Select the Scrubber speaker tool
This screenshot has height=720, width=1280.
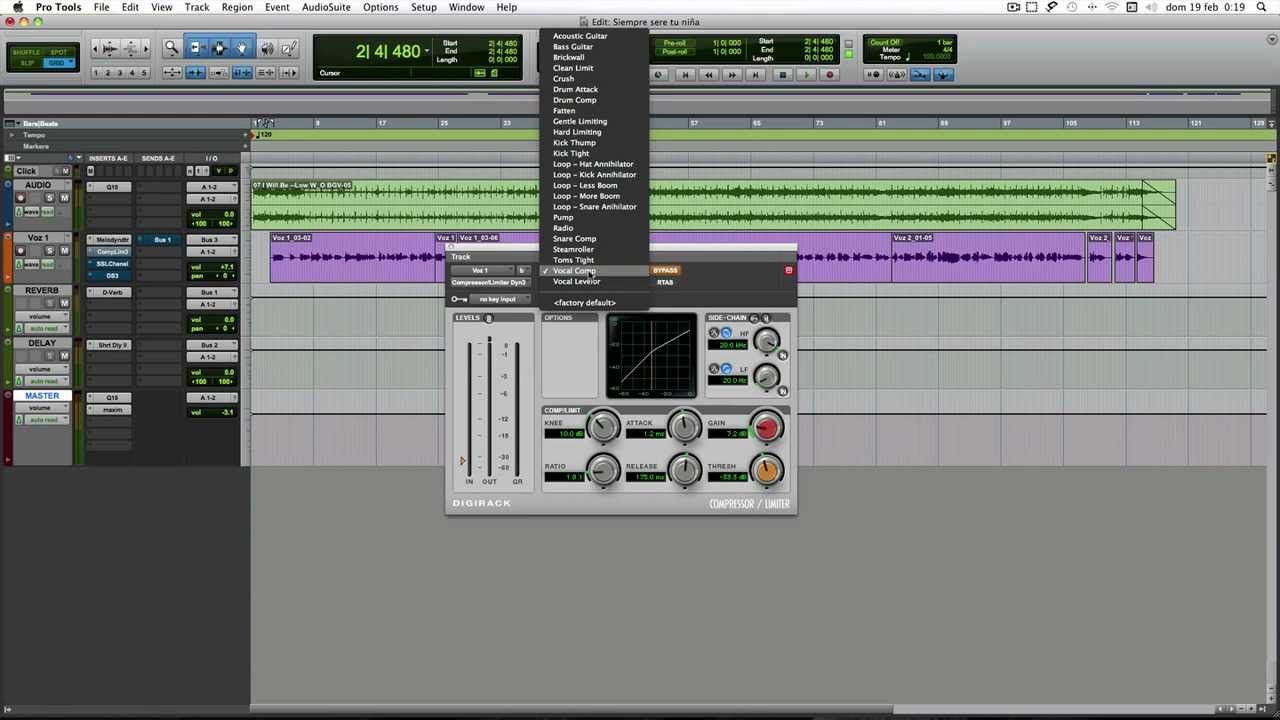266,48
